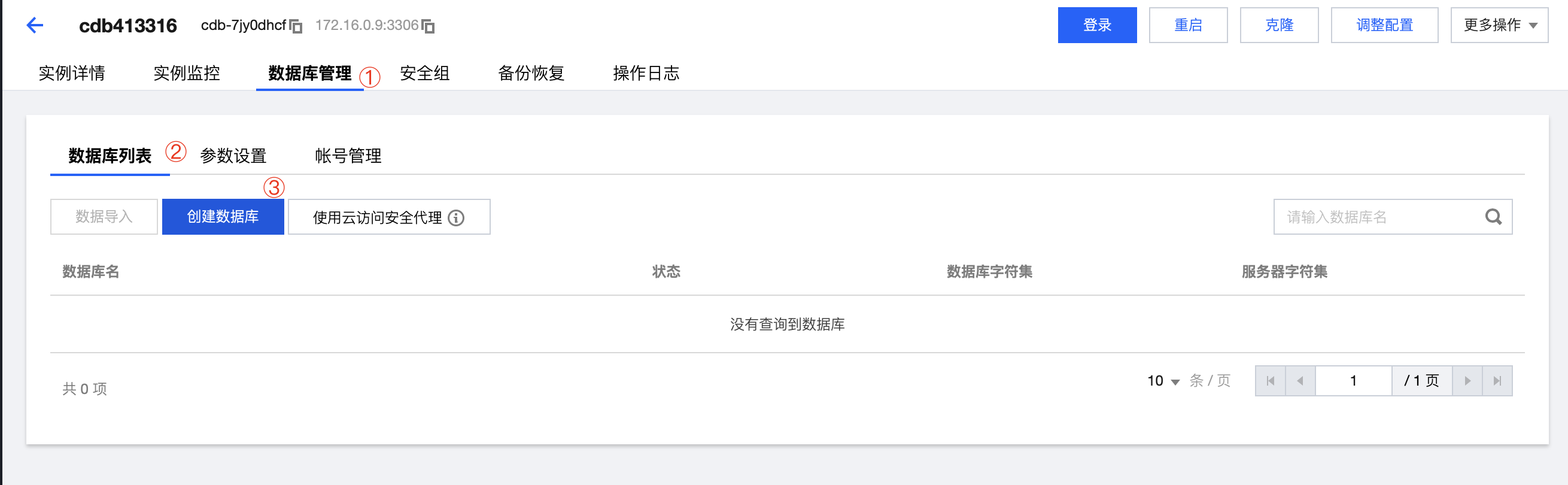
Task: Go to last page arrow
Action: point(1497,381)
